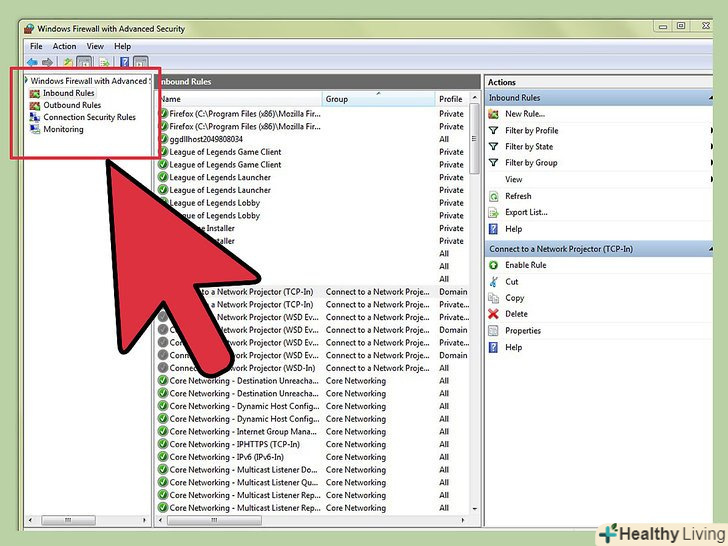728x546 pixels.
Task: Click Refresh in the Actions pane
Action: (x=518, y=196)
